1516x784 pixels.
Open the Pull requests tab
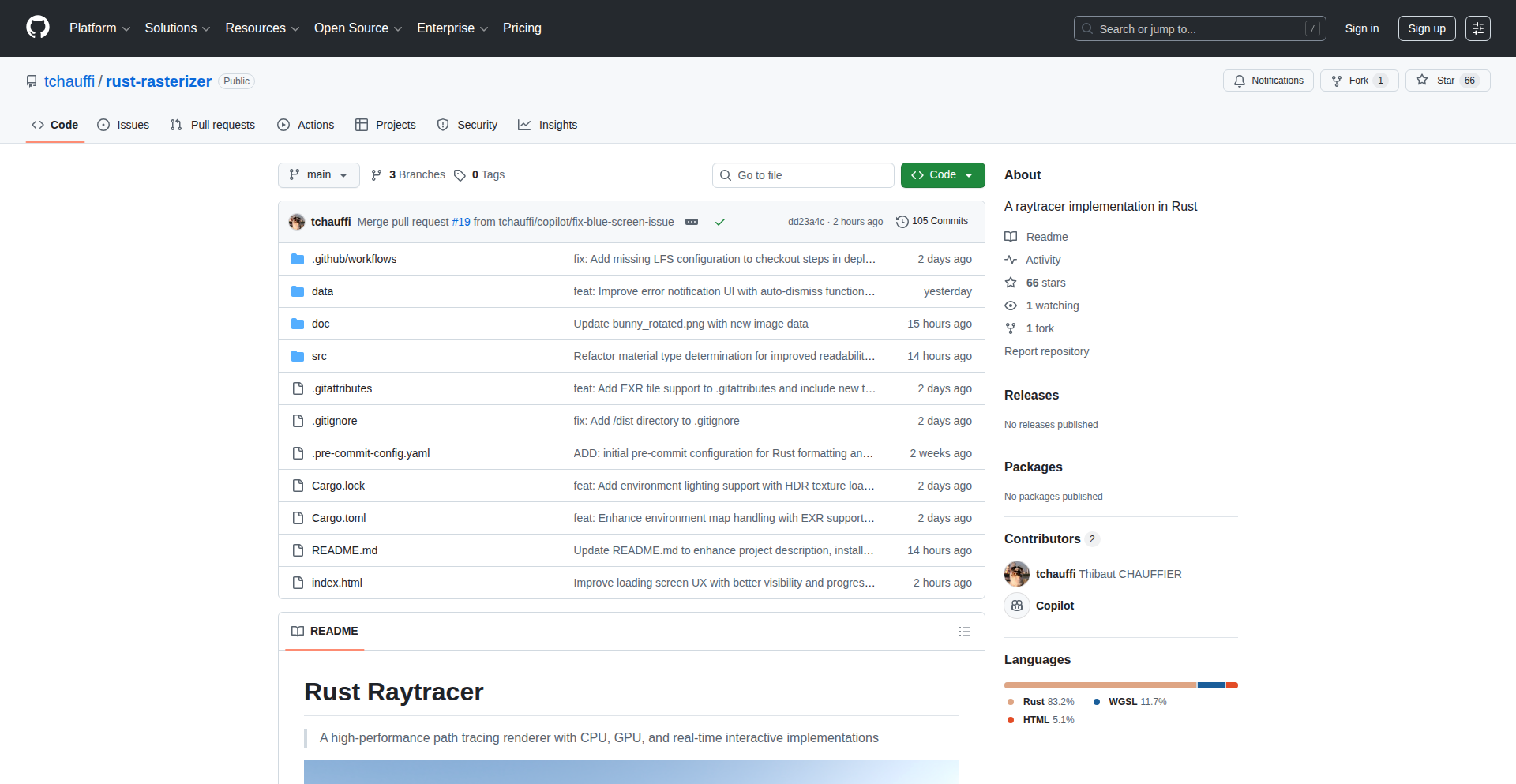pos(212,125)
